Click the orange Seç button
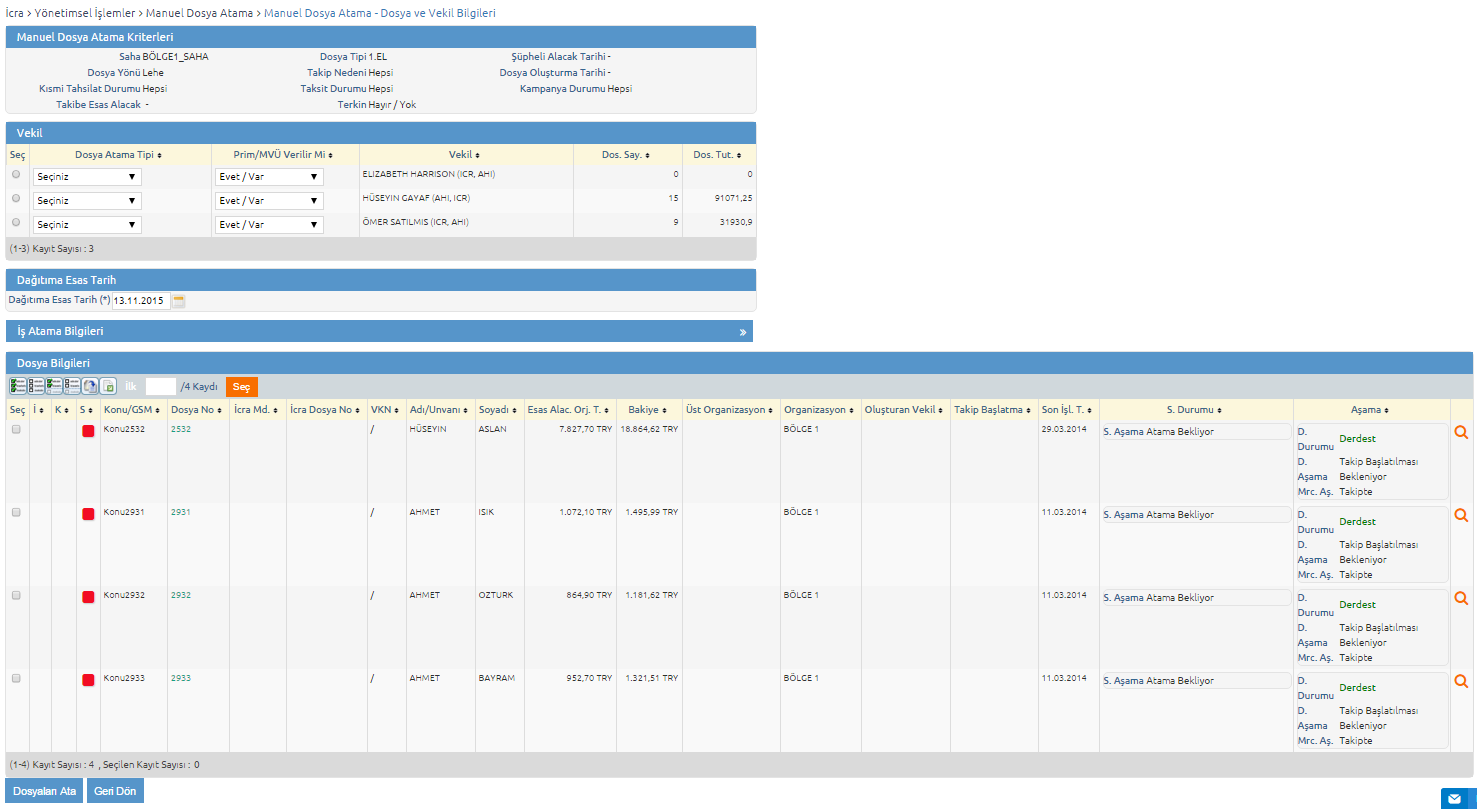Viewport: 1477px width, 809px height. click(x=242, y=387)
